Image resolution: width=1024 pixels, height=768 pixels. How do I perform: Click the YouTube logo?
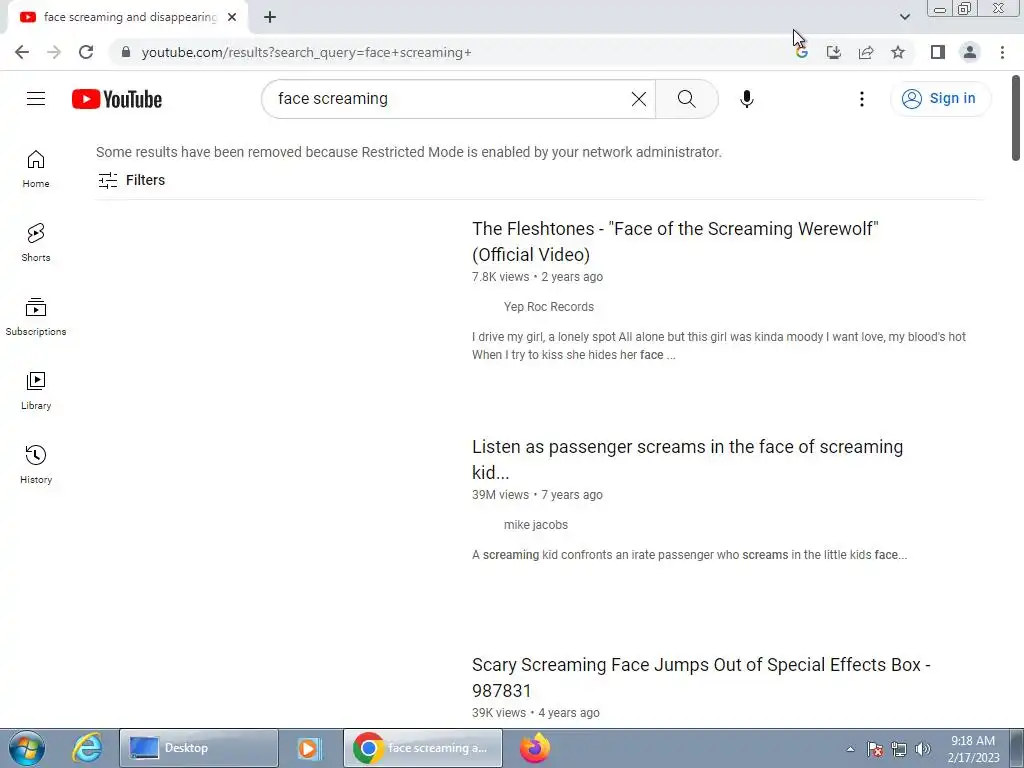click(x=117, y=99)
